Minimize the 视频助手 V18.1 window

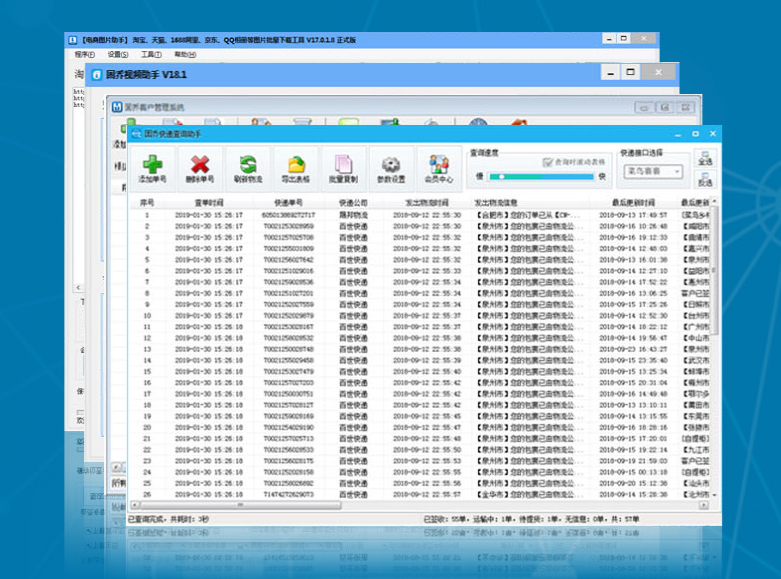(x=611, y=73)
